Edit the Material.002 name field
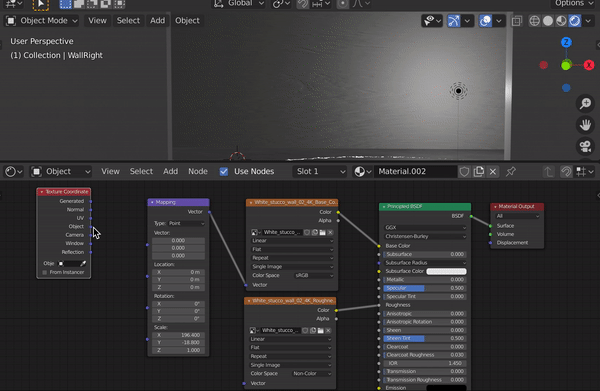 (x=415, y=171)
